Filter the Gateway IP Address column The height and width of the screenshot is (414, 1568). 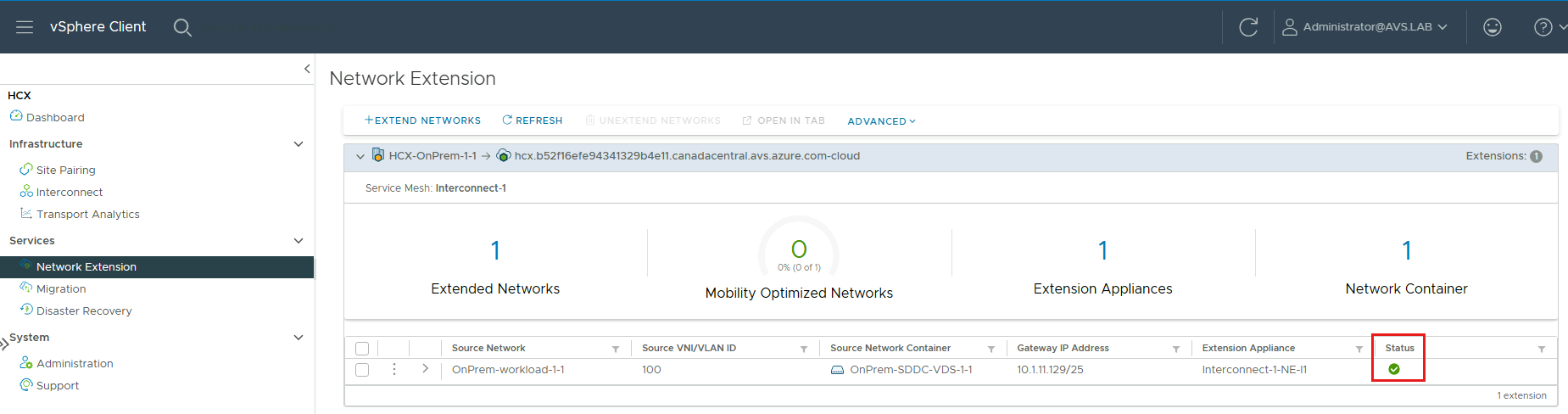pyautogui.click(x=1176, y=349)
